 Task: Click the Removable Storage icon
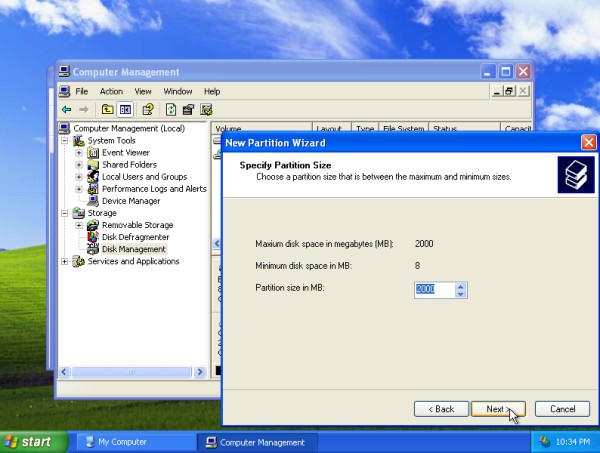[93, 225]
